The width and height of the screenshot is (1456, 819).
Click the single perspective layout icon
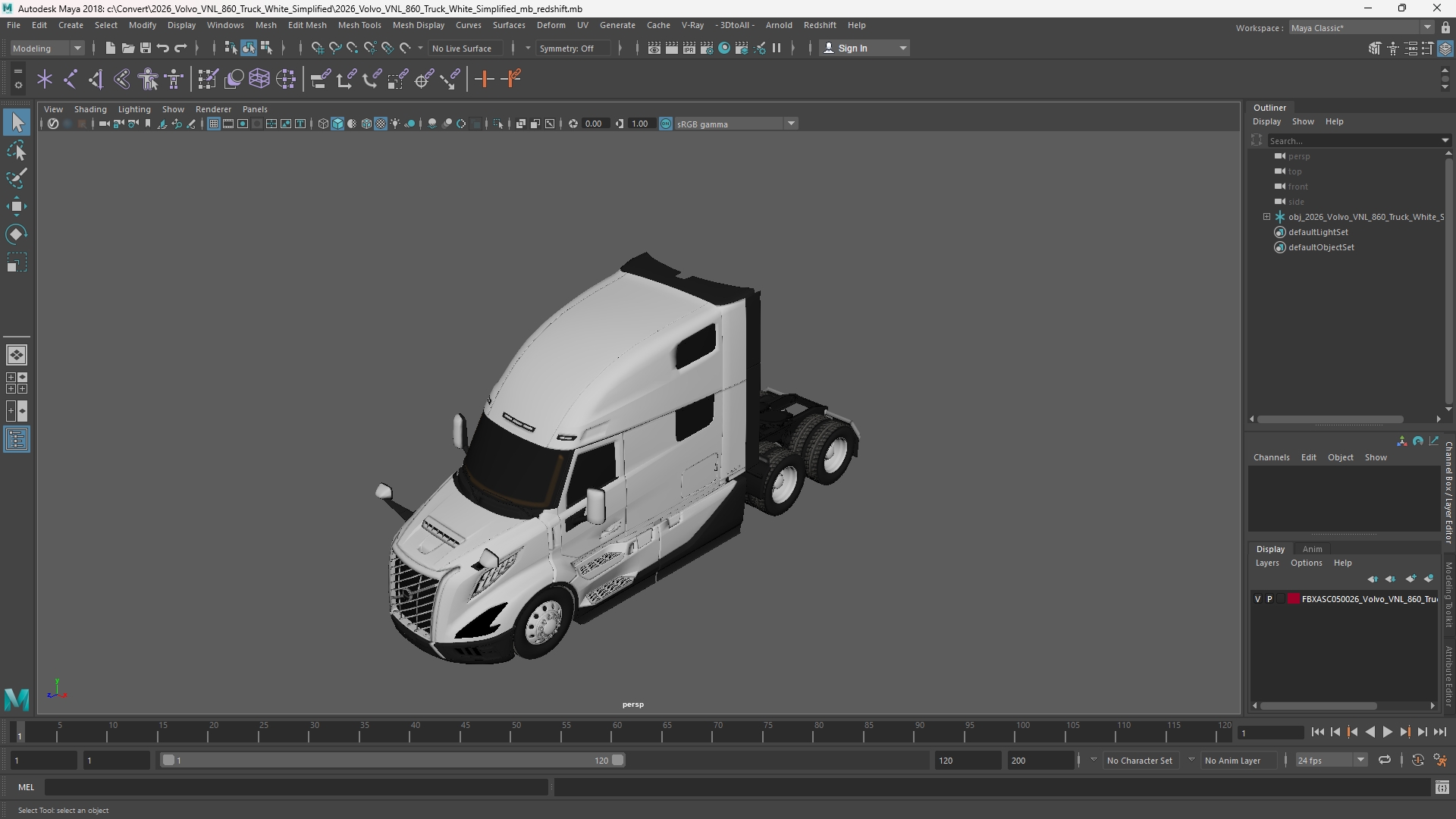[x=17, y=354]
